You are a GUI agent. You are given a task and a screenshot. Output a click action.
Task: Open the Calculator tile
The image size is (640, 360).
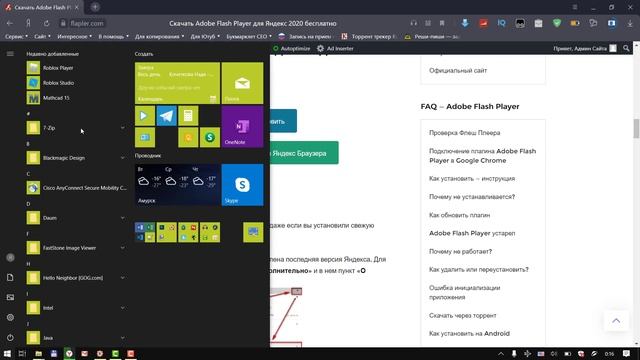pos(188,116)
